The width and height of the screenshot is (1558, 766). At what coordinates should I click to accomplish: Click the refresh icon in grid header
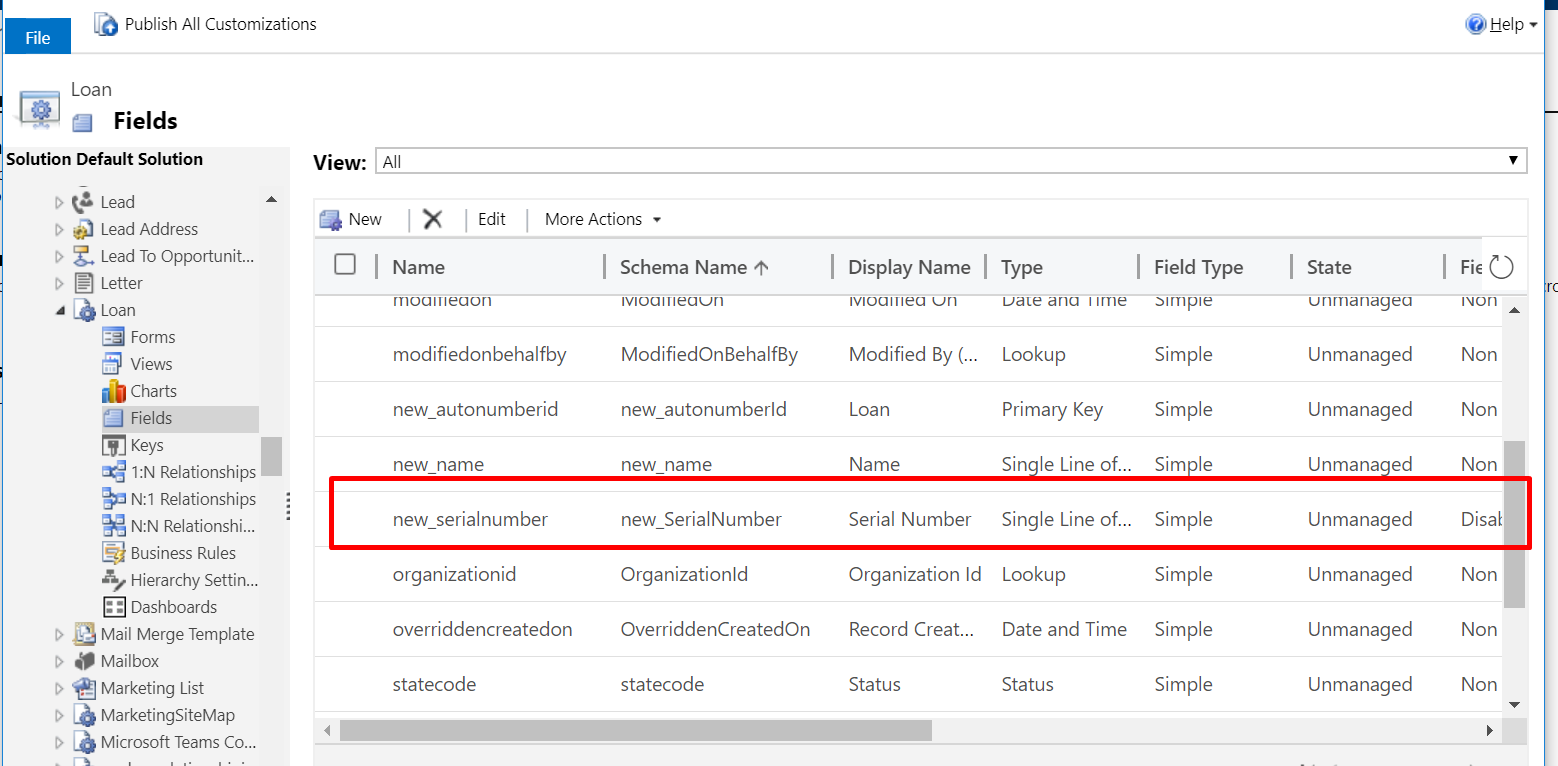(1501, 267)
